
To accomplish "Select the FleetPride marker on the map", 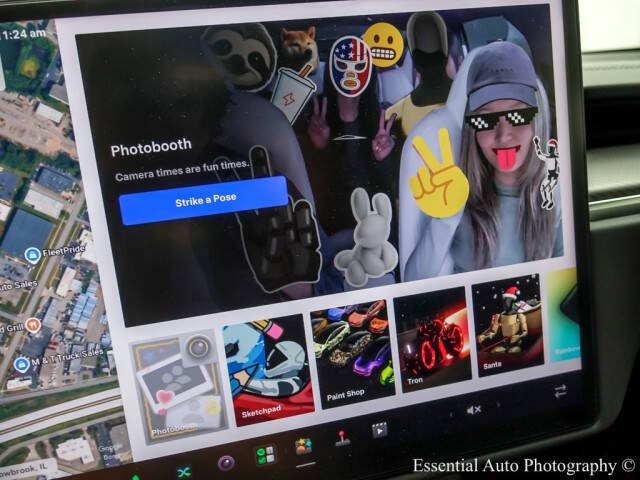I will [x=33, y=256].
